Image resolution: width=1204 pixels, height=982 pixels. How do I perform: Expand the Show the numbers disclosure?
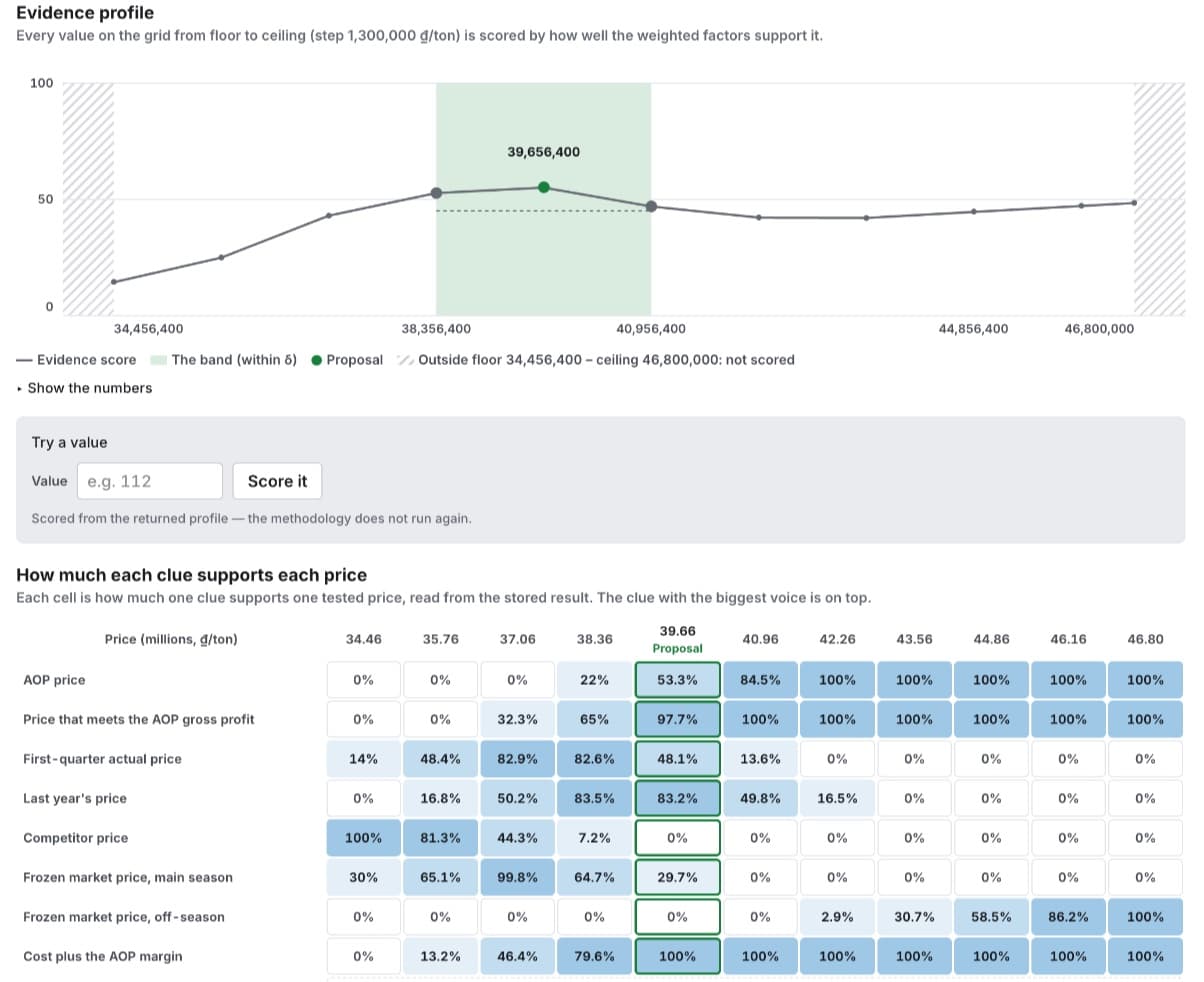click(x=84, y=388)
